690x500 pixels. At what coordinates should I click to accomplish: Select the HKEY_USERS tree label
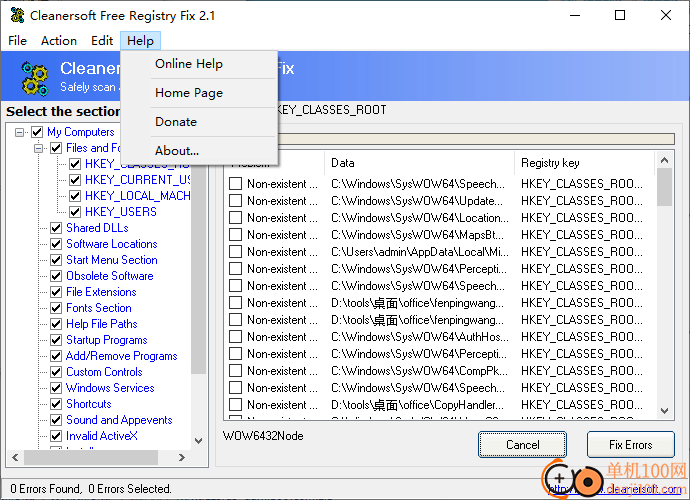tap(121, 212)
